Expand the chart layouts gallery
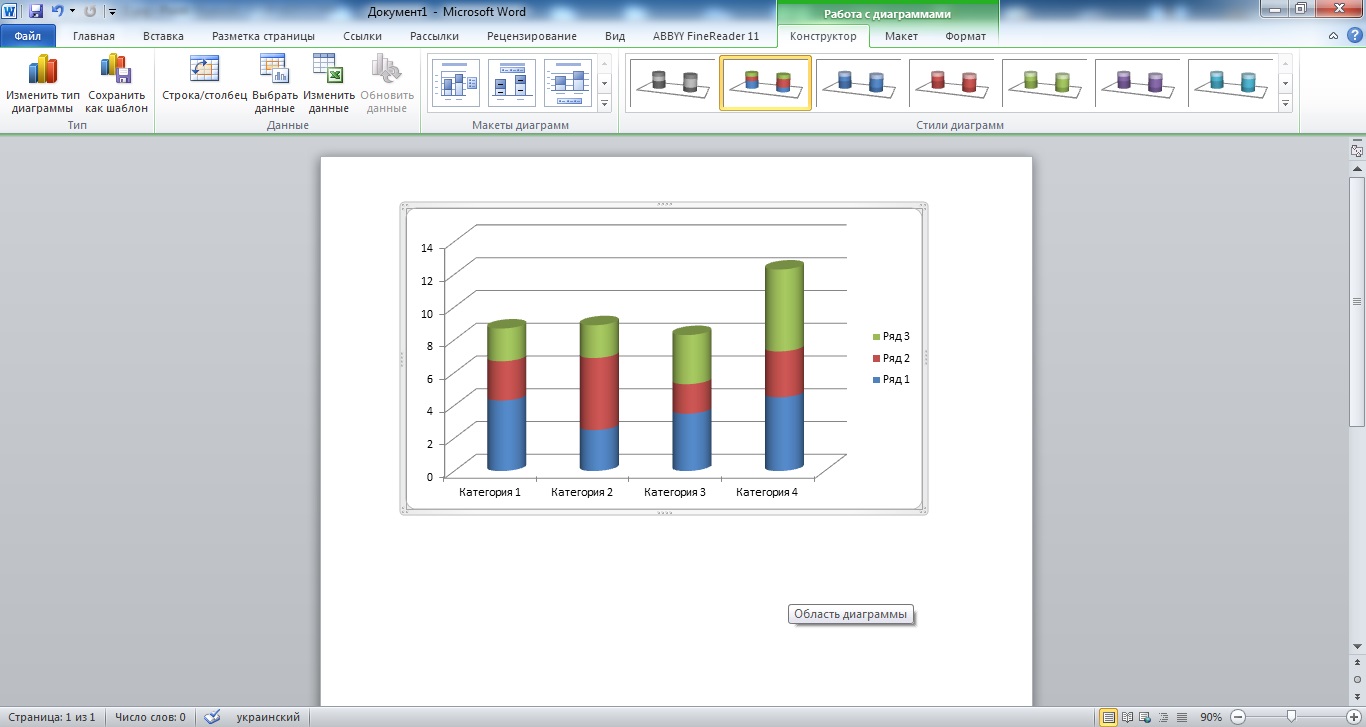 pyautogui.click(x=604, y=103)
